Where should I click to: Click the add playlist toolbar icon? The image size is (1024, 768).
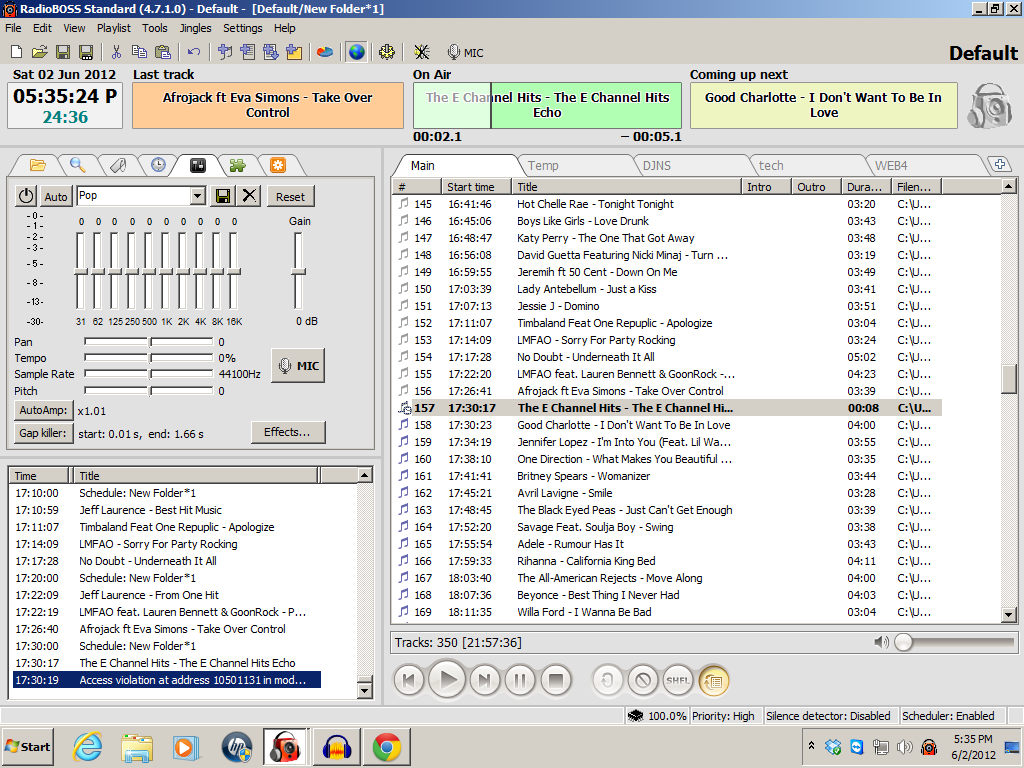click(x=248, y=52)
